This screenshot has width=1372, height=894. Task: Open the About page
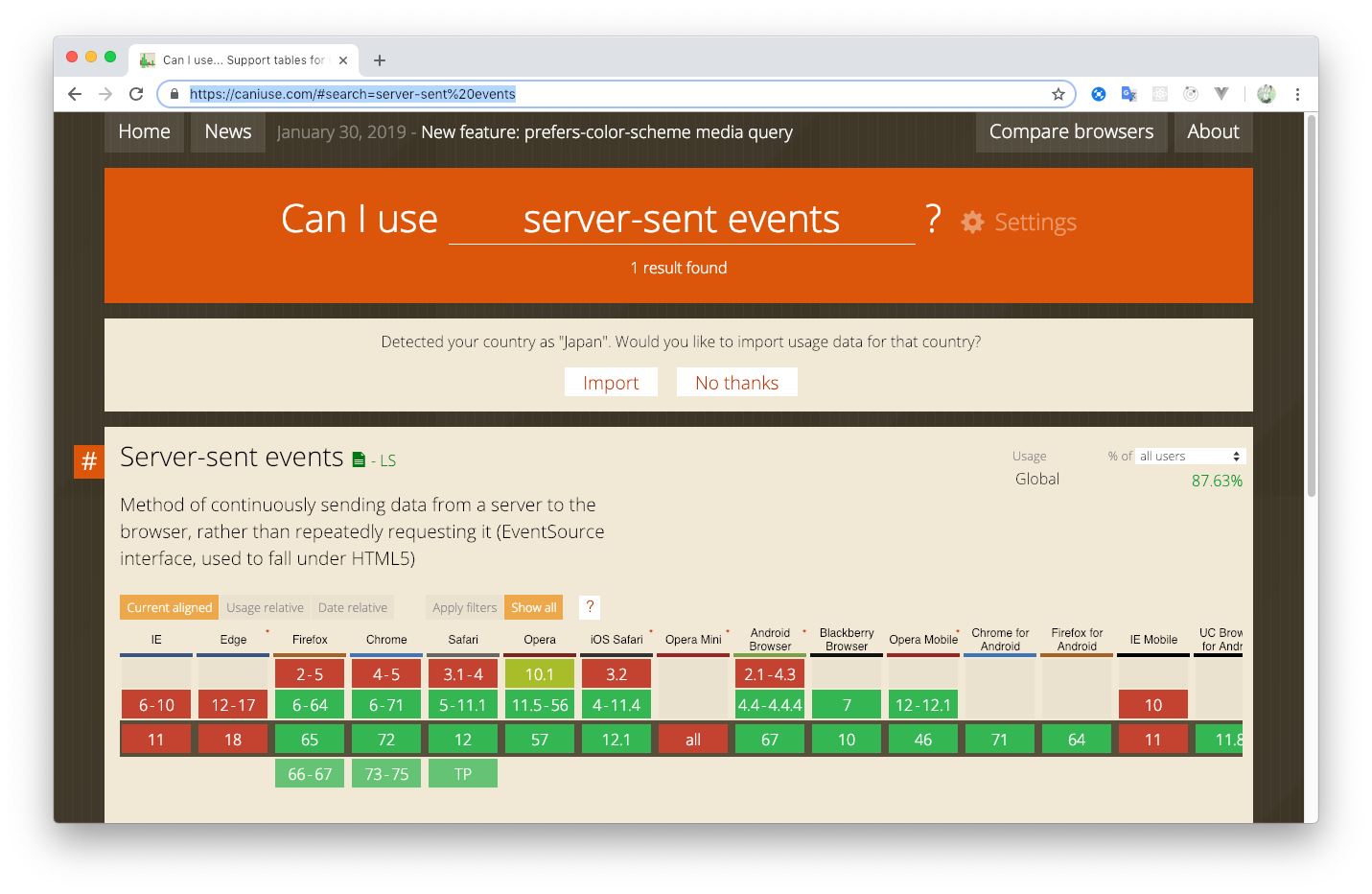(x=1213, y=132)
